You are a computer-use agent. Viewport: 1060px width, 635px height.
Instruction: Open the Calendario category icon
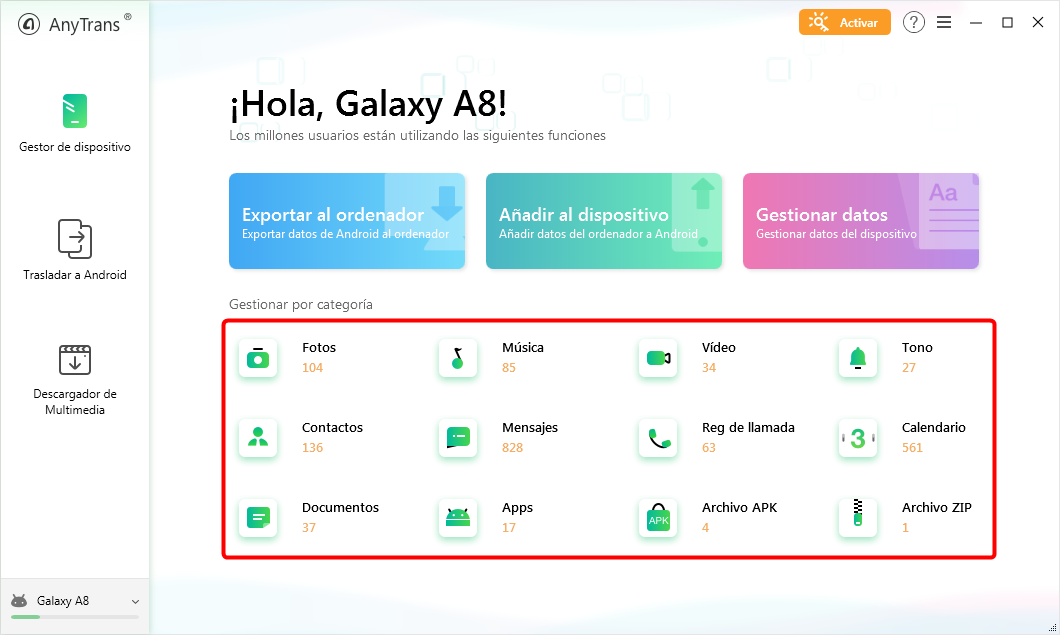click(858, 438)
